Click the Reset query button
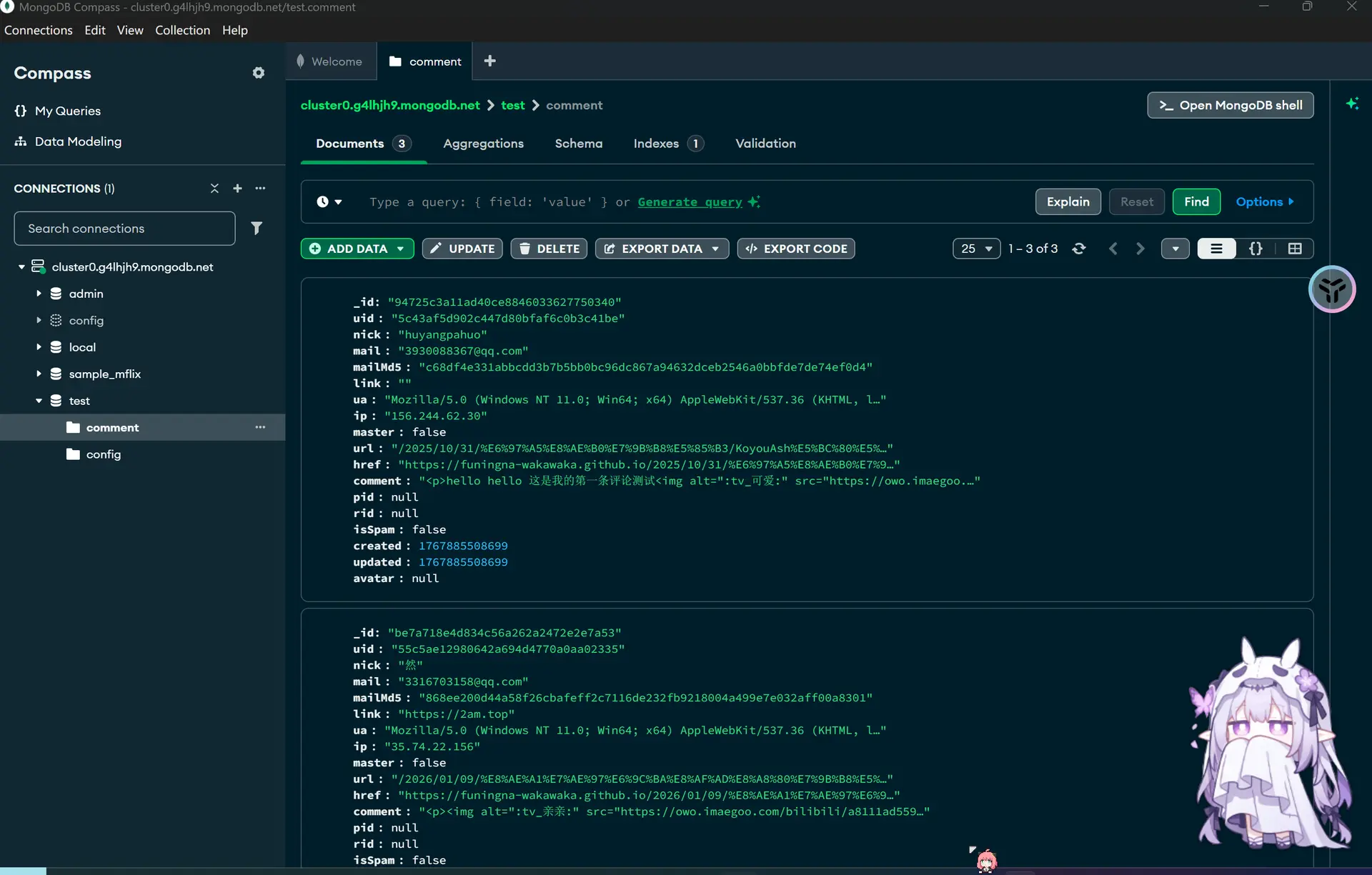Screen dimensions: 1372x875 pos(1136,202)
